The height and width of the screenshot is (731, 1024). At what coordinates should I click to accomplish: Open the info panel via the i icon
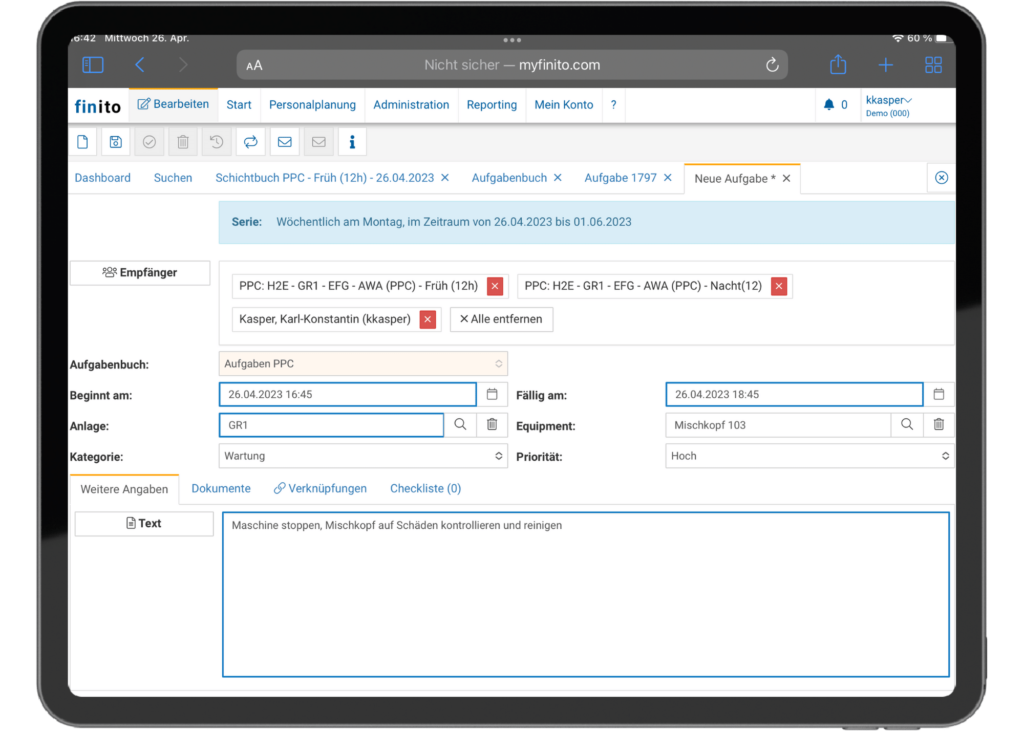(x=351, y=141)
